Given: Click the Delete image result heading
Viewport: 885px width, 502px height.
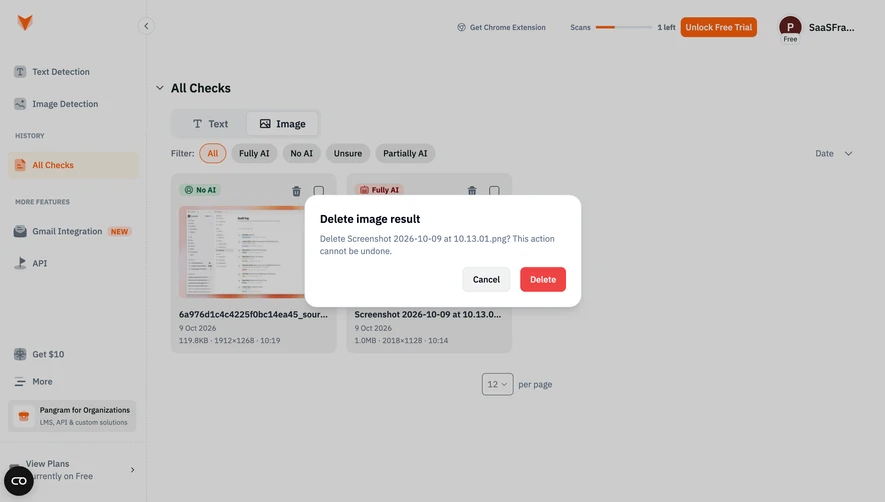Looking at the screenshot, I should (370, 219).
